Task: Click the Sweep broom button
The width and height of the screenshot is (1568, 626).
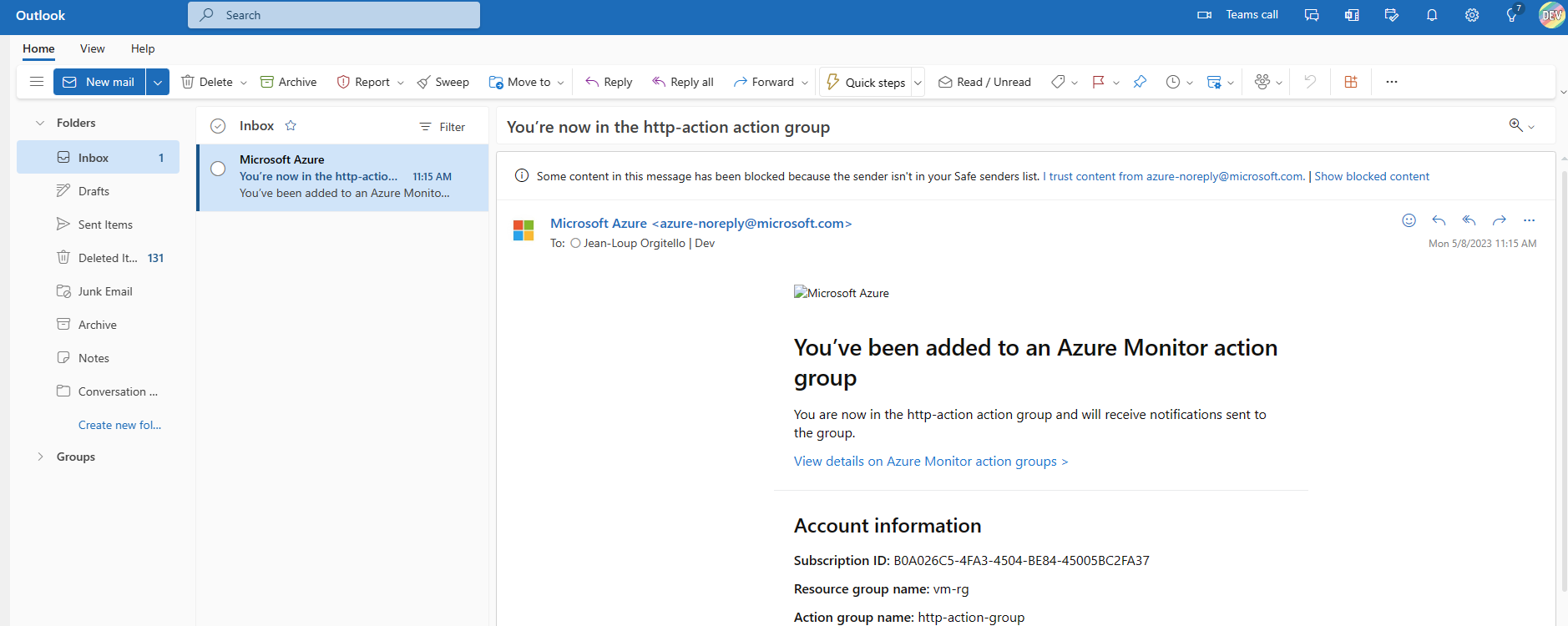Action: pyautogui.click(x=443, y=82)
